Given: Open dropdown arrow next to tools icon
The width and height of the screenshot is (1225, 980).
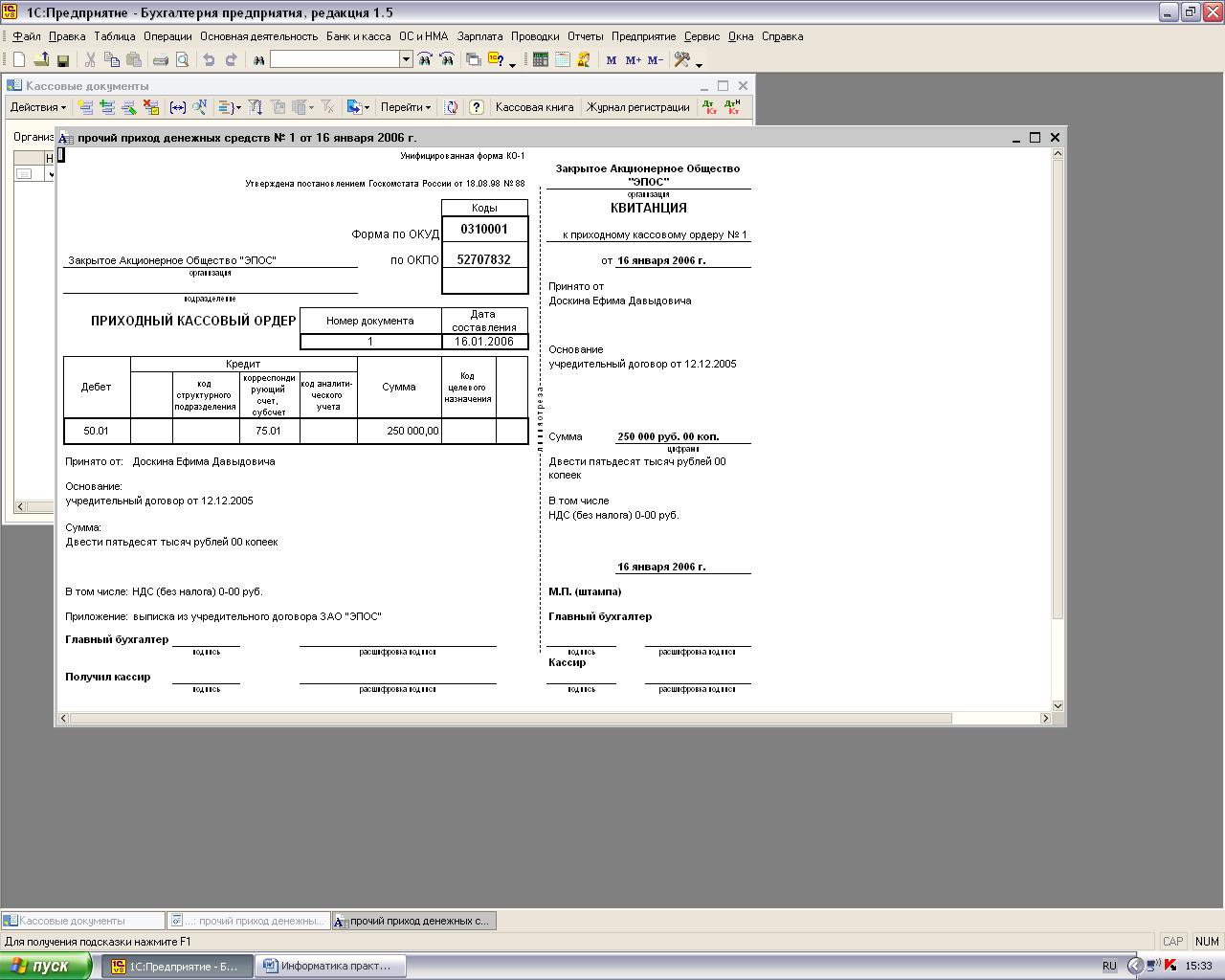Looking at the screenshot, I should tap(699, 65).
